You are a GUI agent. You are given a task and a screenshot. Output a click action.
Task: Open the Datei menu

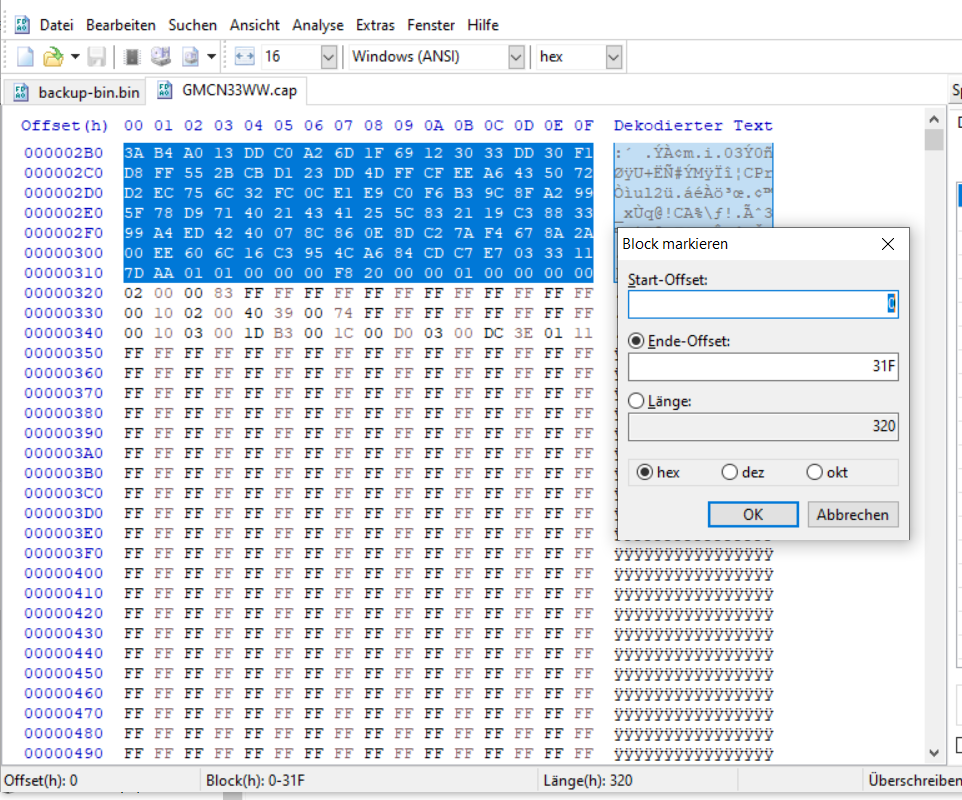56,25
